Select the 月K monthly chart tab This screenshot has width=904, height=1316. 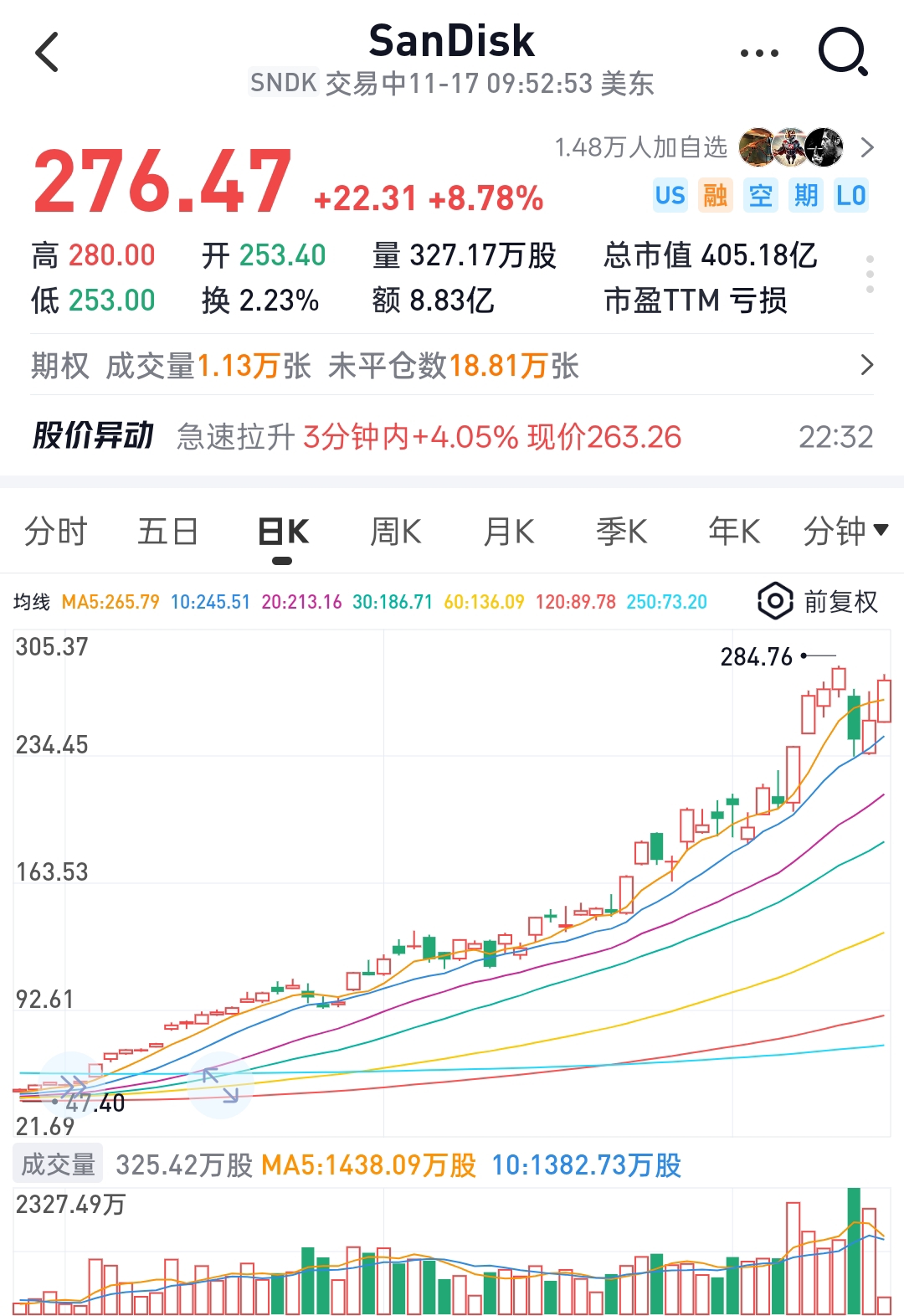click(x=508, y=531)
